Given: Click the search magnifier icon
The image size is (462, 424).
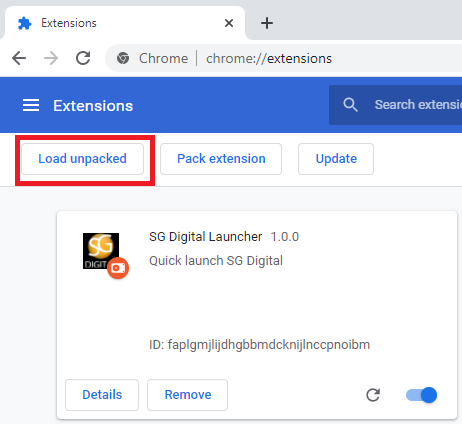Looking at the screenshot, I should [x=350, y=105].
